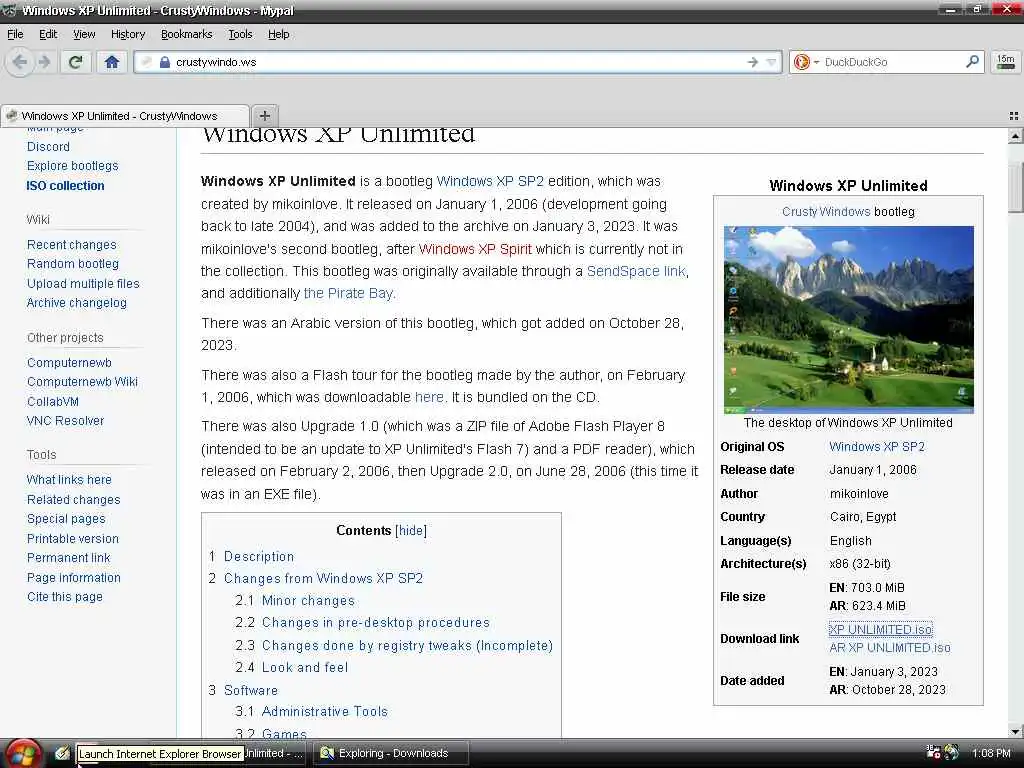Click the quick launch icon beside Start

tap(62, 753)
